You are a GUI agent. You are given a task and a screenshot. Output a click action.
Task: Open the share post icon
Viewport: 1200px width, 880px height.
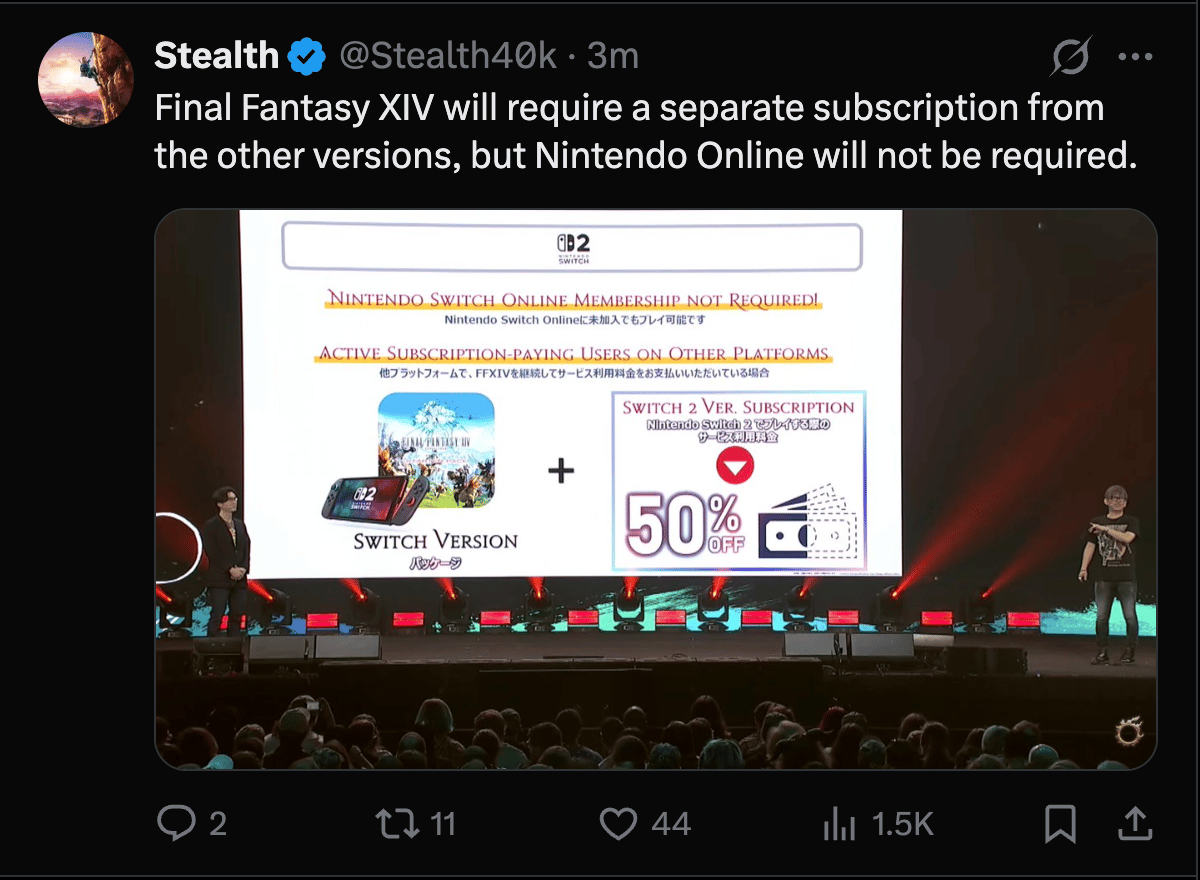1135,823
